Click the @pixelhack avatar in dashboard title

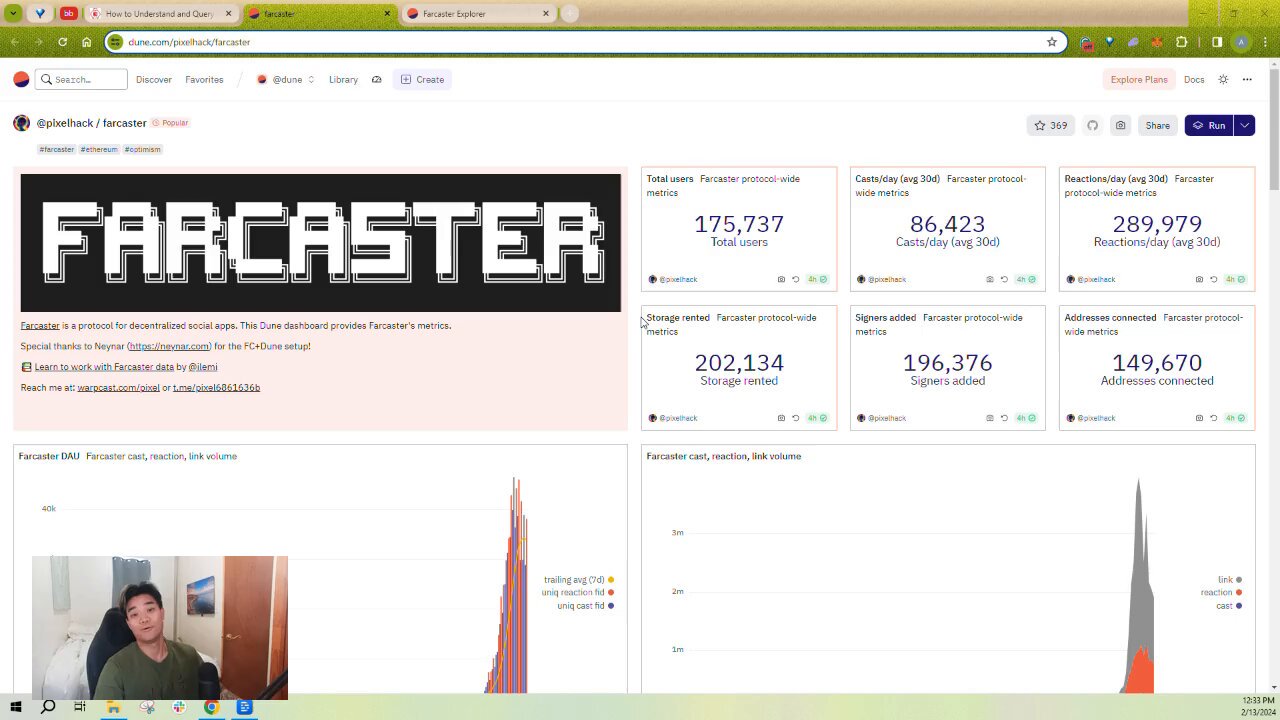(x=21, y=123)
